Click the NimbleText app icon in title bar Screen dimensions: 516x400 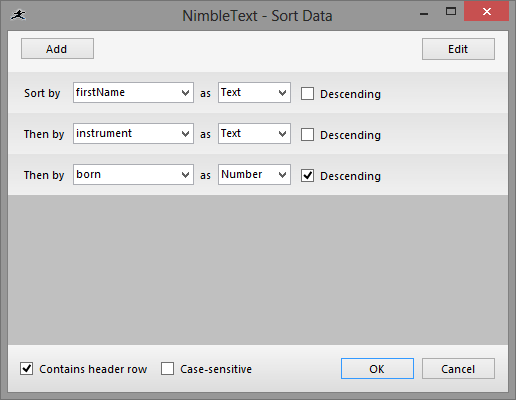point(18,15)
